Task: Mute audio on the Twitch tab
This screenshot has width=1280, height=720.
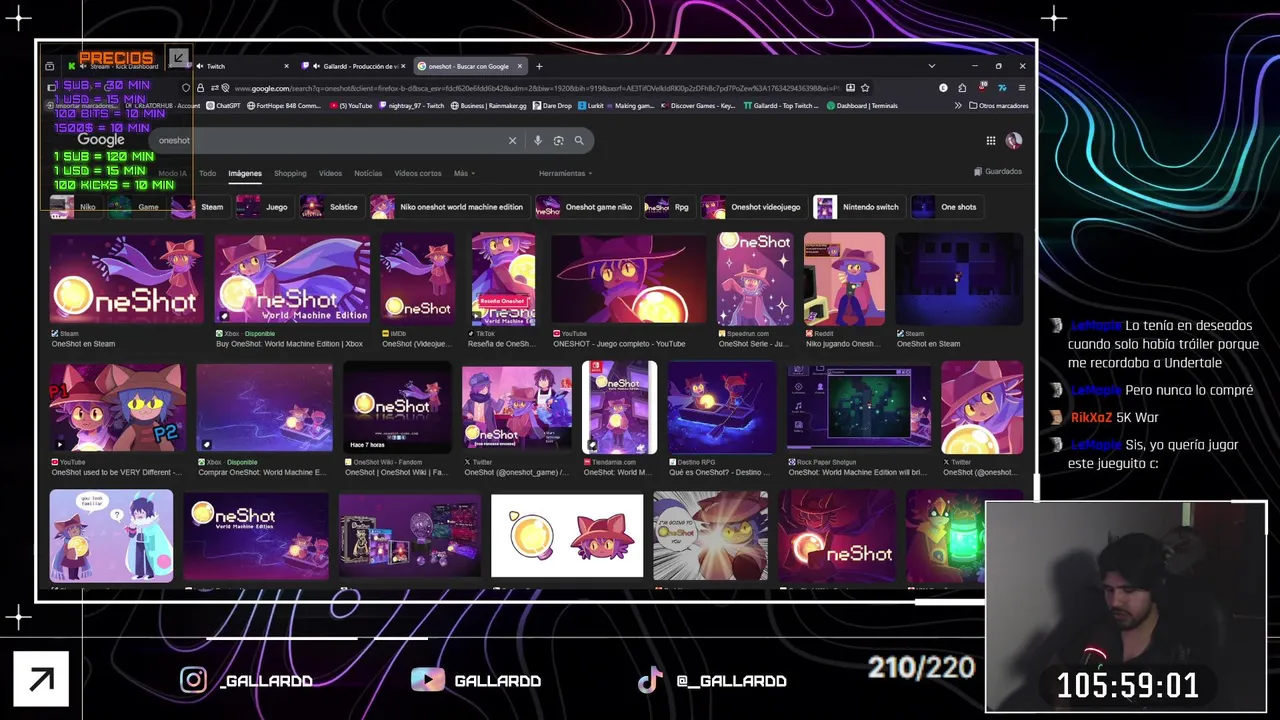Action: tap(200, 66)
